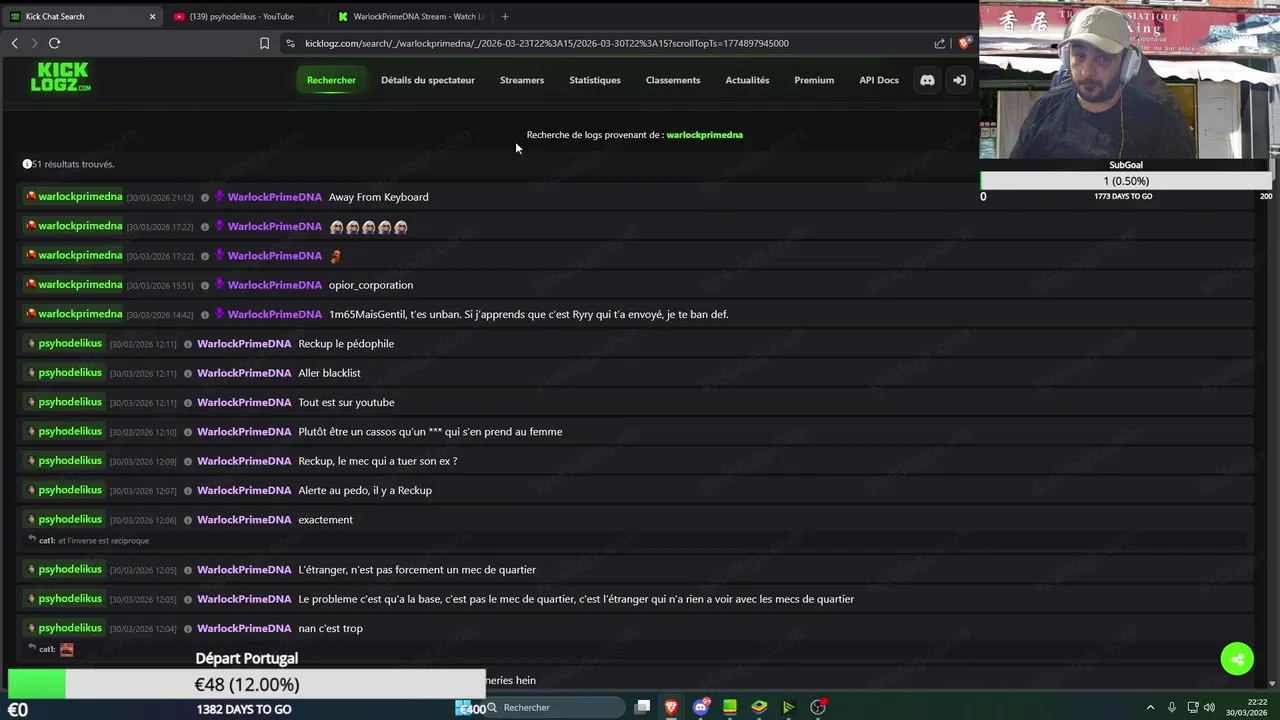Switch to the psyhodelikus YouTube tab
Image resolution: width=1280 pixels, height=720 pixels.
(x=245, y=16)
